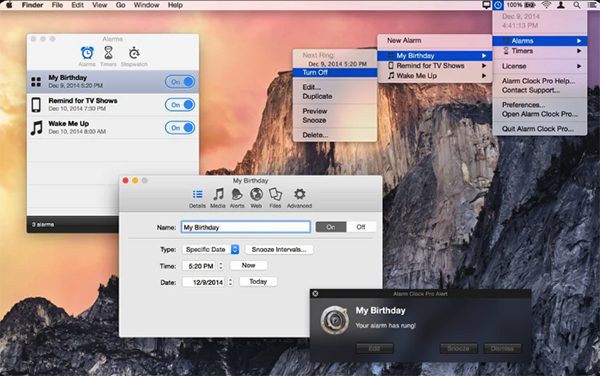Click the battery status icon in menu bar
Image resolution: width=600 pixels, height=376 pixels.
530,5
